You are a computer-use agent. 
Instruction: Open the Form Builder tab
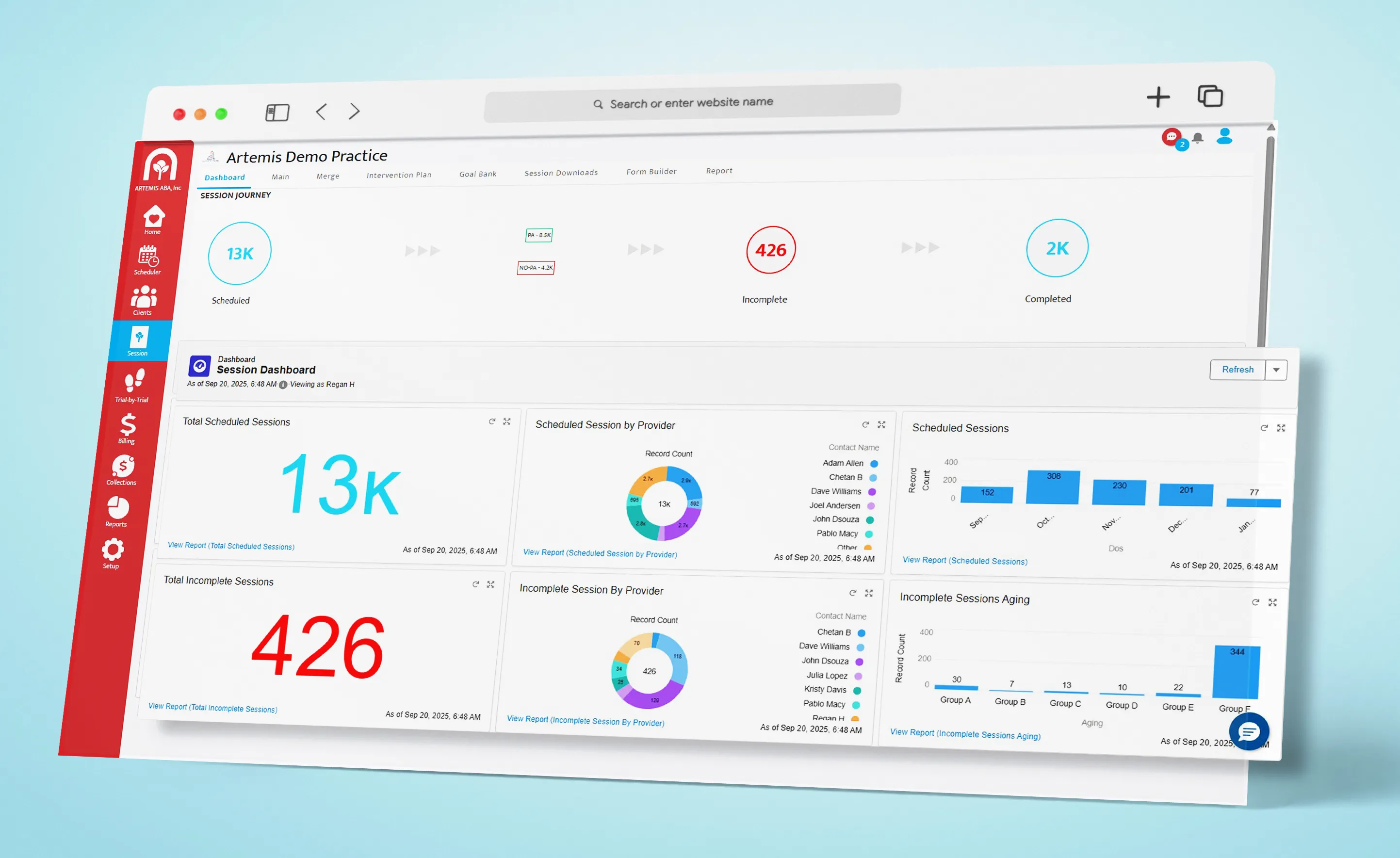pyautogui.click(x=651, y=172)
